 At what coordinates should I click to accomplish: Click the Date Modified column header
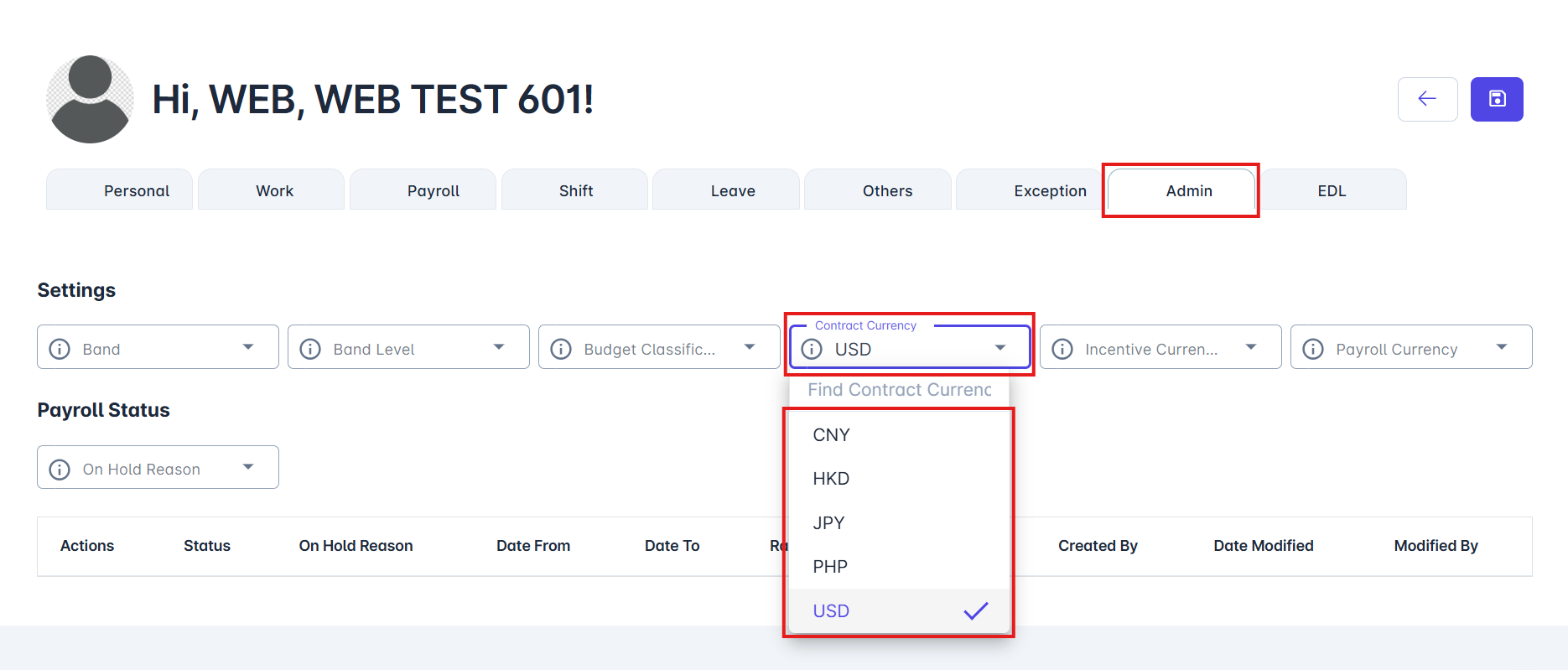click(x=1263, y=546)
